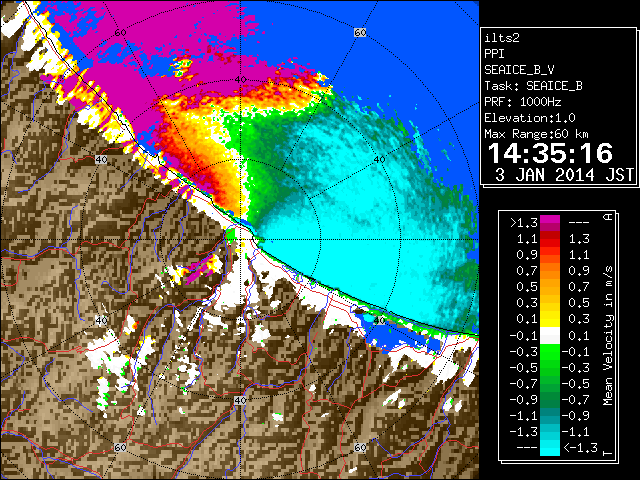Click the '>1.3' label in the legend
Screen dimensions: 640x480
coord(523,223)
